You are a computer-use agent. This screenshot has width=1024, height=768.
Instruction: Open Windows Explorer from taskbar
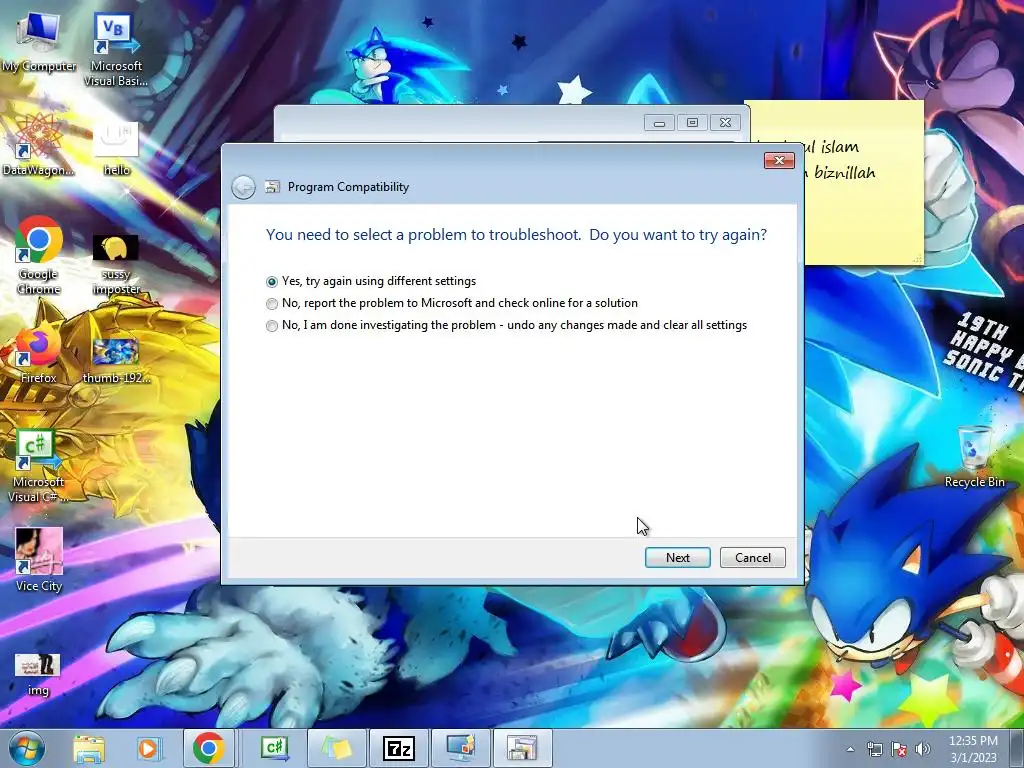(88, 748)
